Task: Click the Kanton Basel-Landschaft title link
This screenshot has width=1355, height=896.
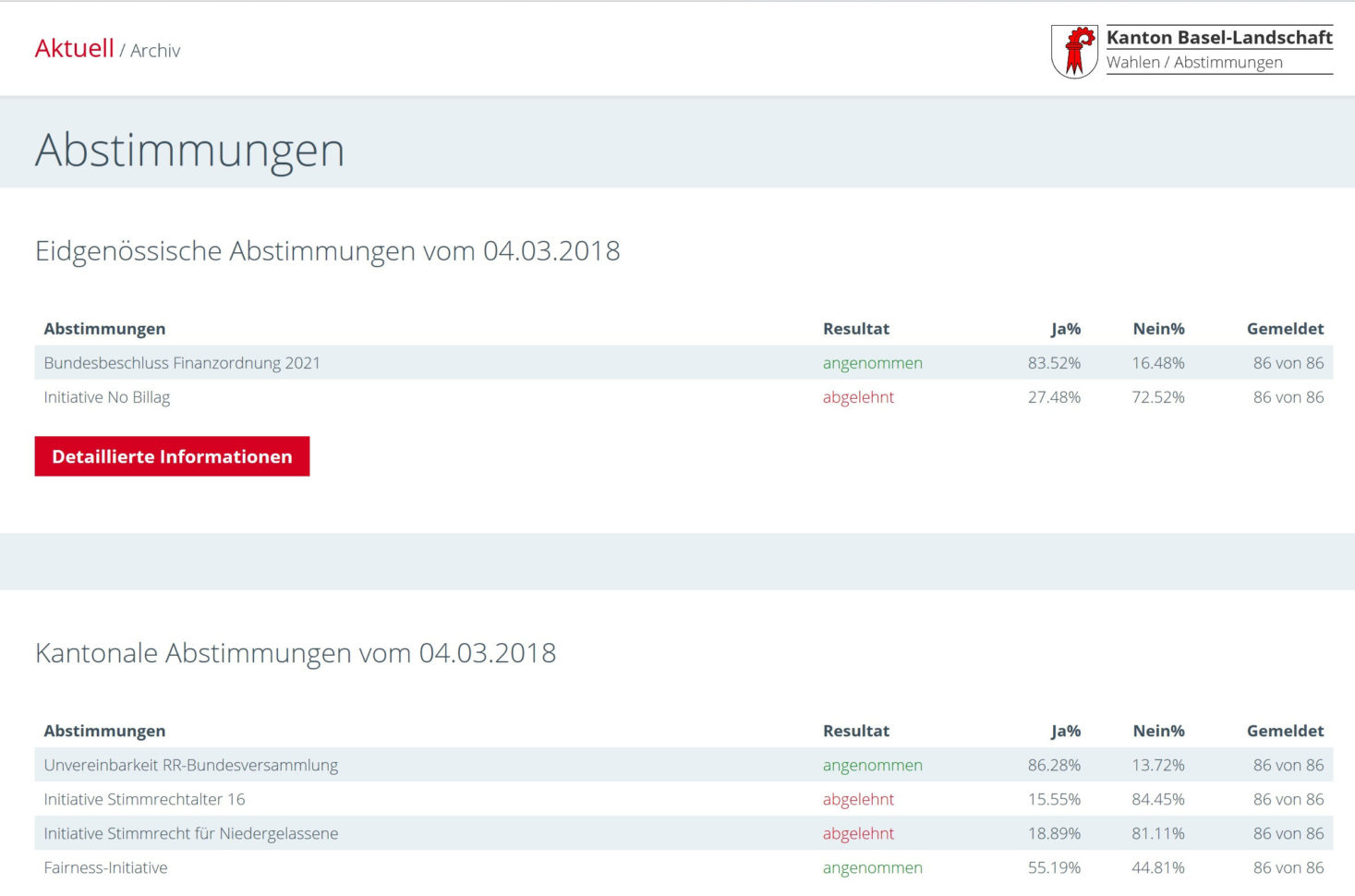Action: (1219, 37)
